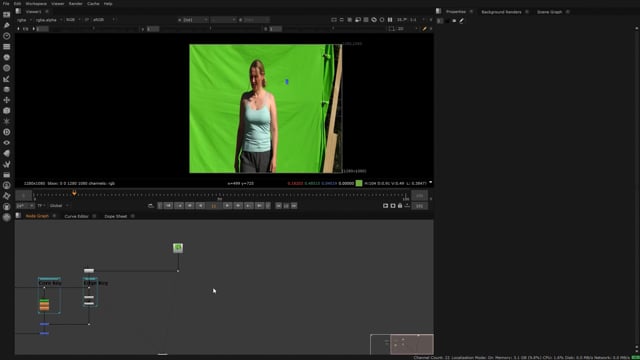
Task: Click the Node Graph pane layout icon
Action: pos(18,216)
